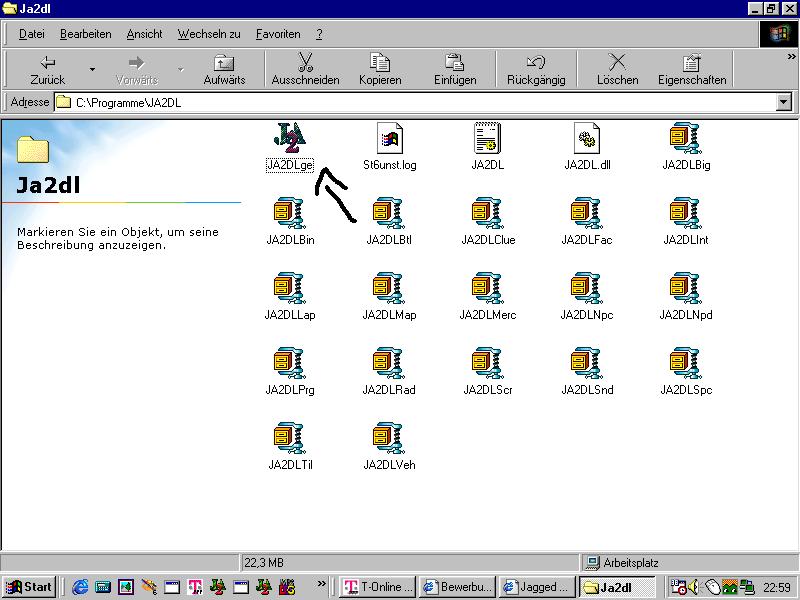This screenshot has height=600, width=800.
Task: Go up one folder with Aufwärts
Action: (224, 69)
